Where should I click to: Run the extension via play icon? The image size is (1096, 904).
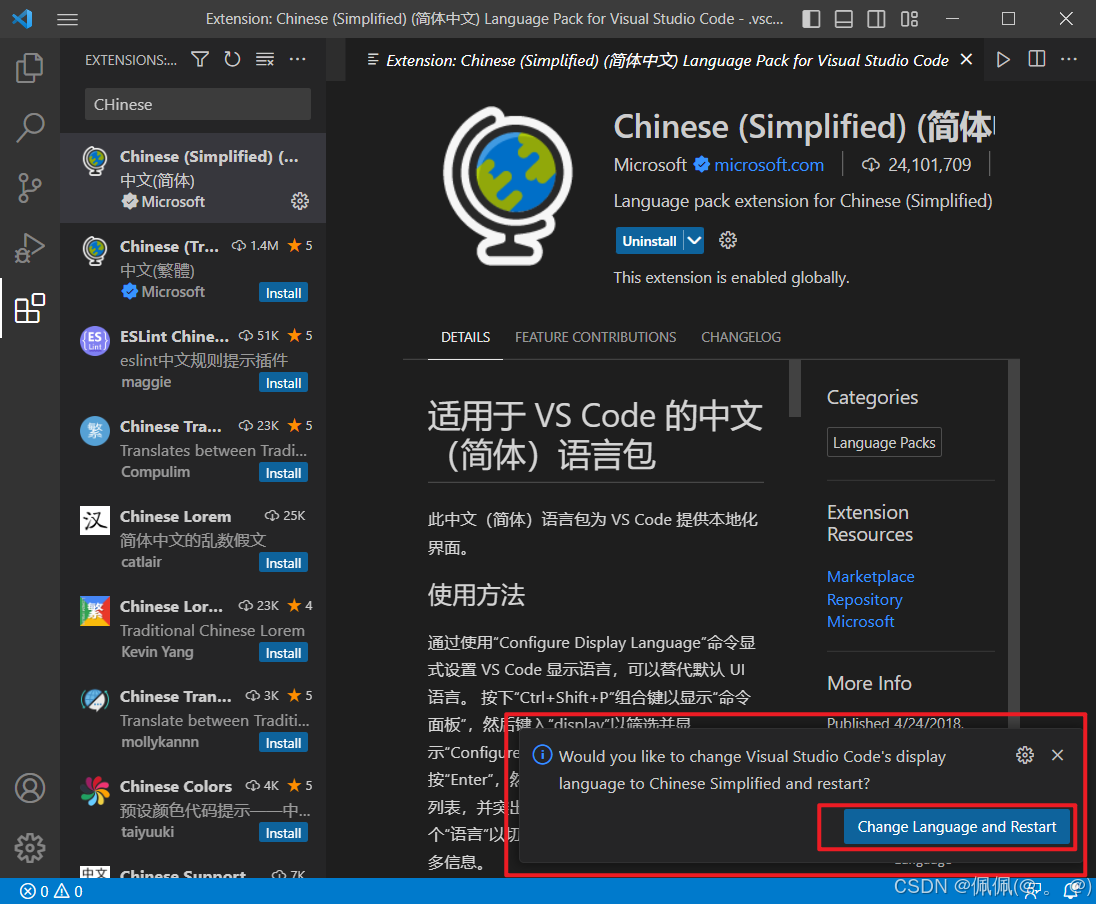[x=1003, y=59]
